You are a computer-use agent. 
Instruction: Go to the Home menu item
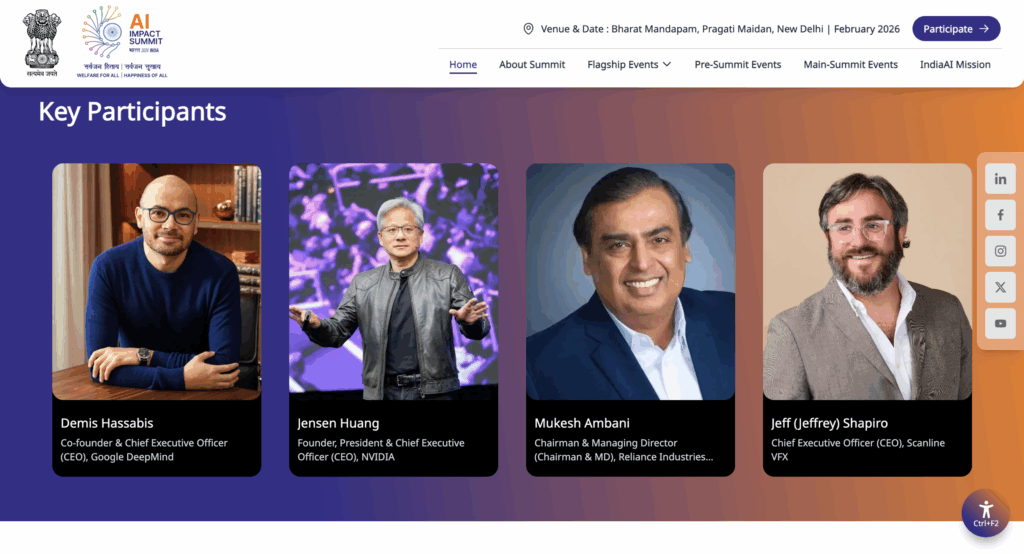click(463, 65)
